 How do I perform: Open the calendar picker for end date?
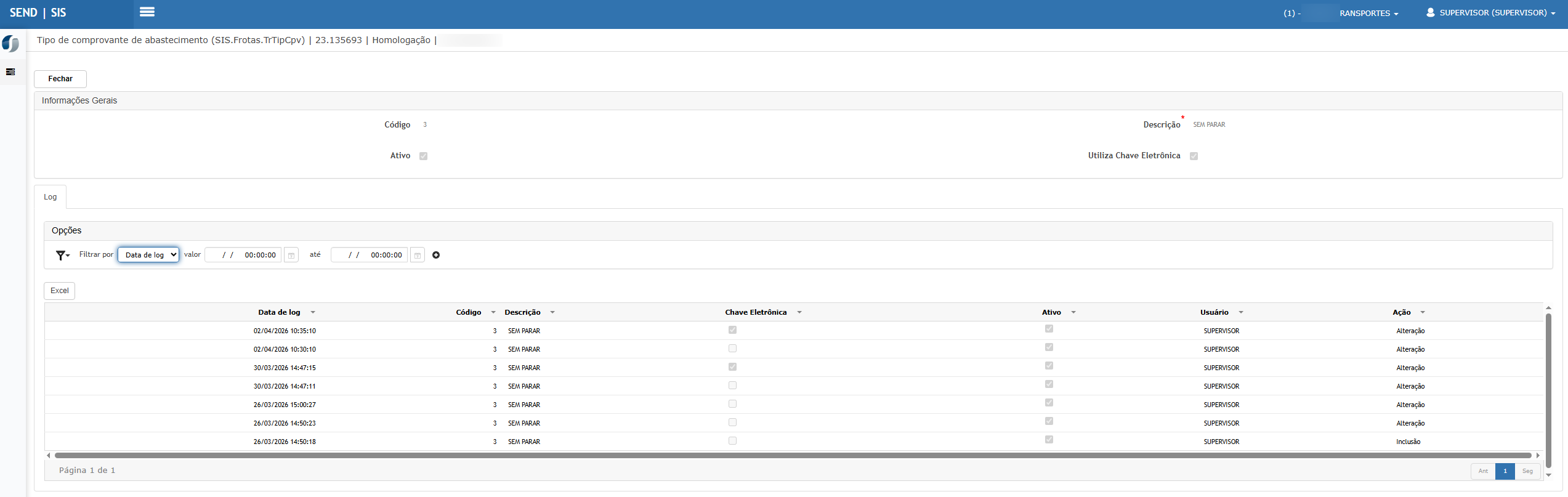click(418, 255)
